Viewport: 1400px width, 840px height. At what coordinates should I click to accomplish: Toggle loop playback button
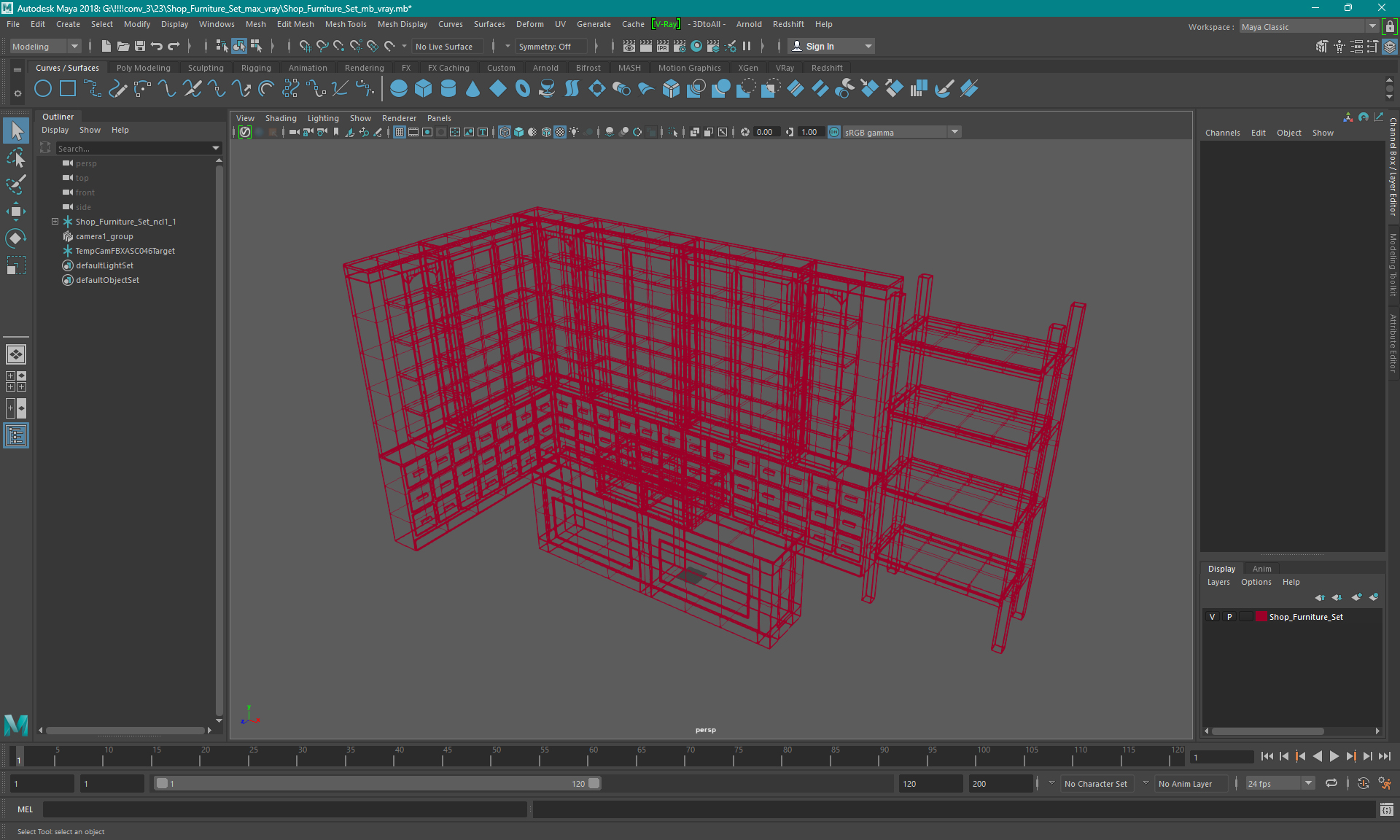(1331, 783)
